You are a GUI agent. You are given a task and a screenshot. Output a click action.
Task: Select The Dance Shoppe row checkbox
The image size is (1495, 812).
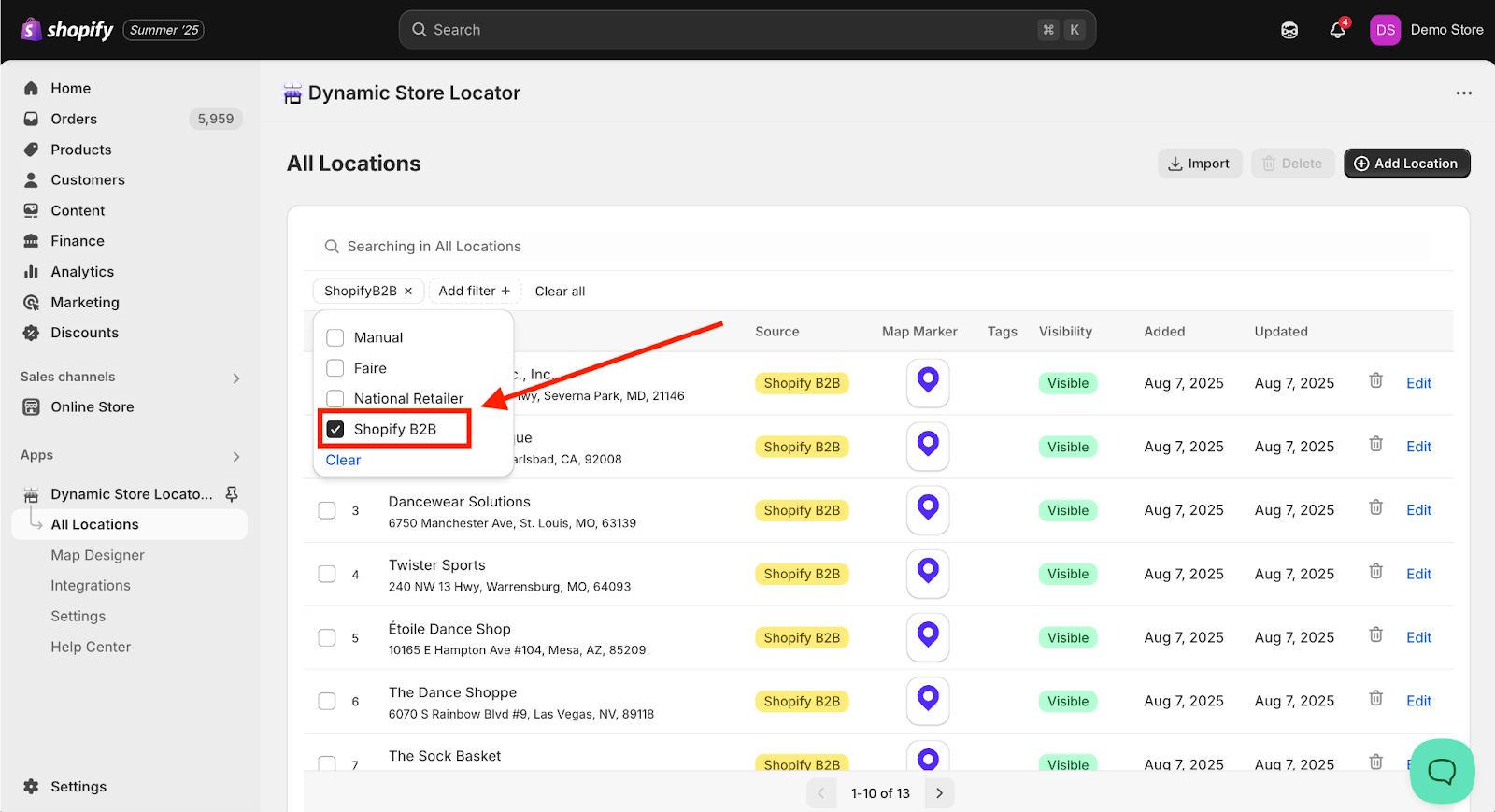click(x=327, y=701)
